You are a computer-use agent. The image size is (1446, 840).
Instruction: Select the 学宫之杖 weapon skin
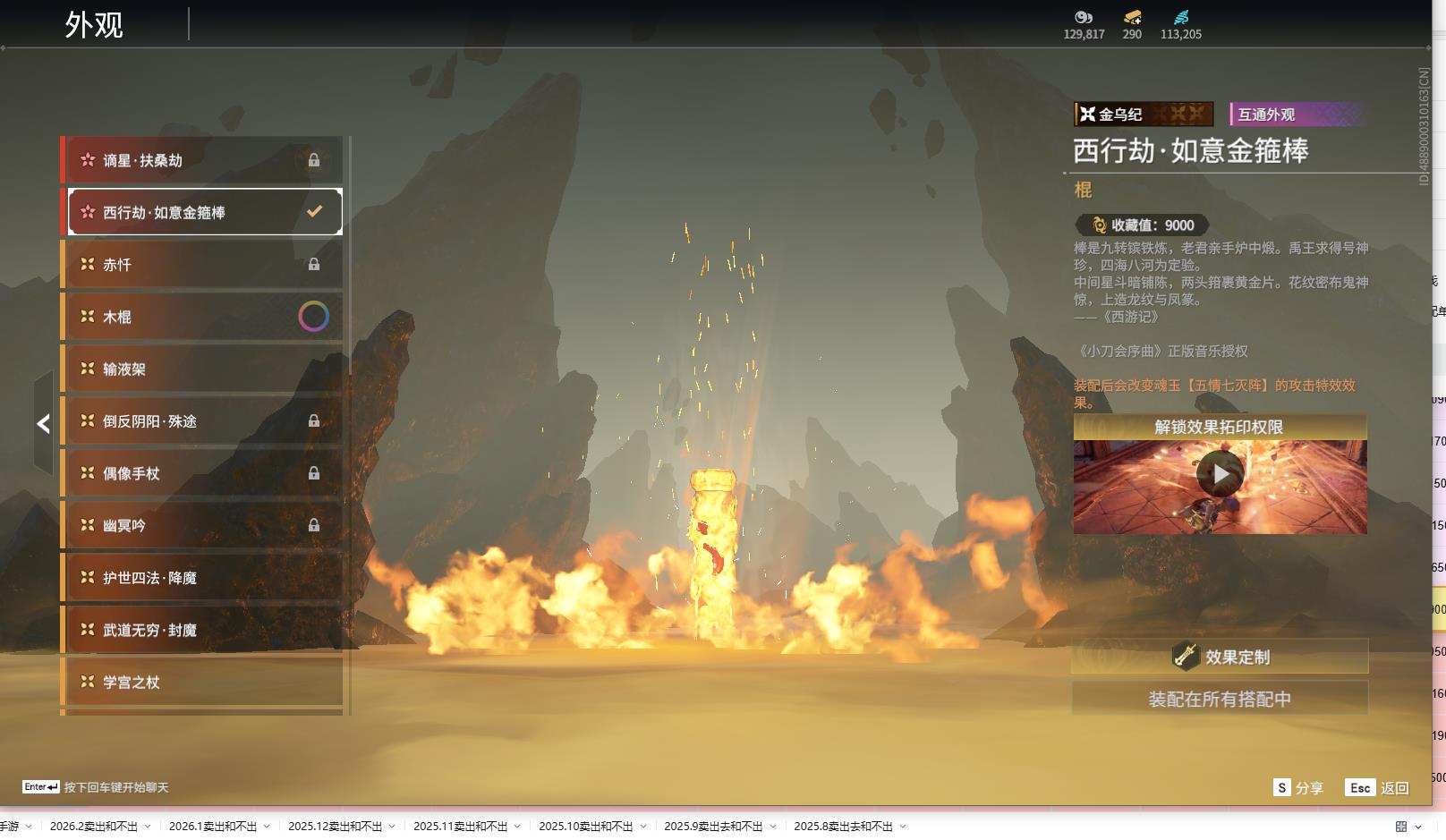tap(203, 682)
